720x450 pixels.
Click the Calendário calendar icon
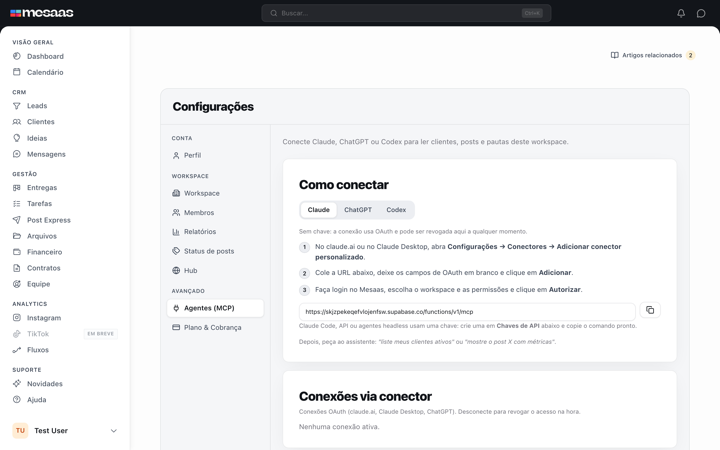coord(17,72)
